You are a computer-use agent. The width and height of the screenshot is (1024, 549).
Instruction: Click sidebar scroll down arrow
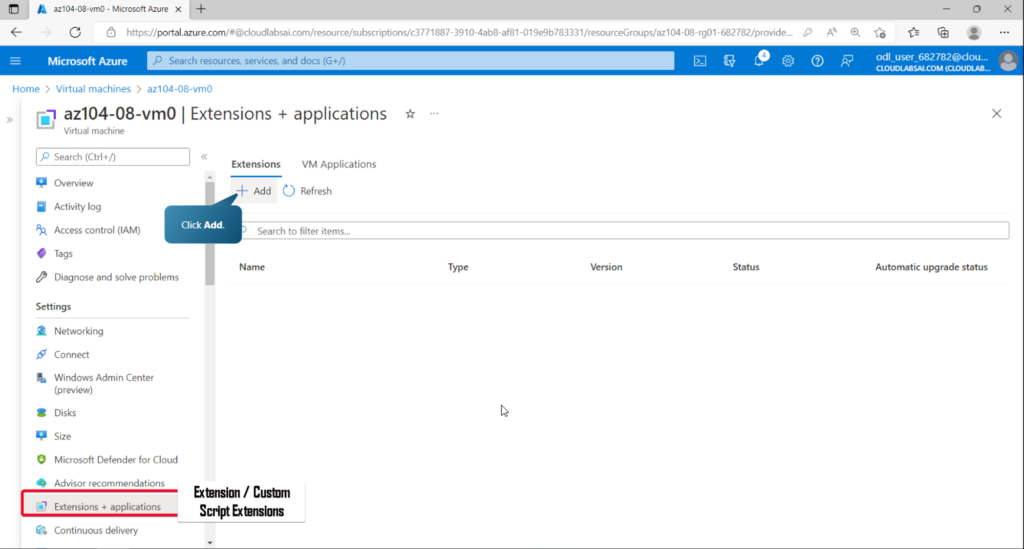210,542
